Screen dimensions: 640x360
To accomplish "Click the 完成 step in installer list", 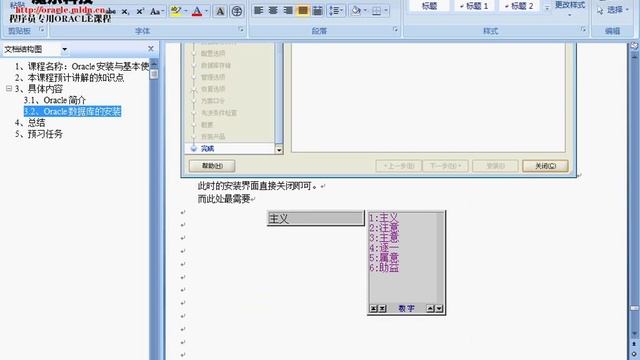I will coord(207,149).
